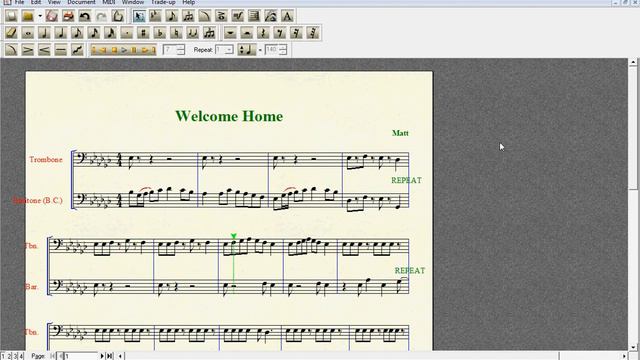Open the MIDI menu
This screenshot has height=360, width=640.
point(109,2)
